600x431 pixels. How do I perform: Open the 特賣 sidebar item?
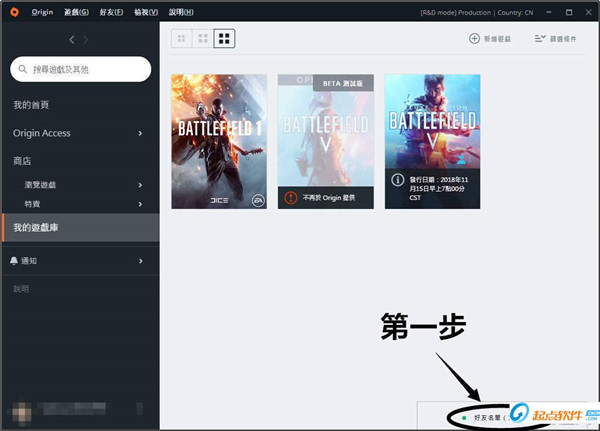[32, 204]
